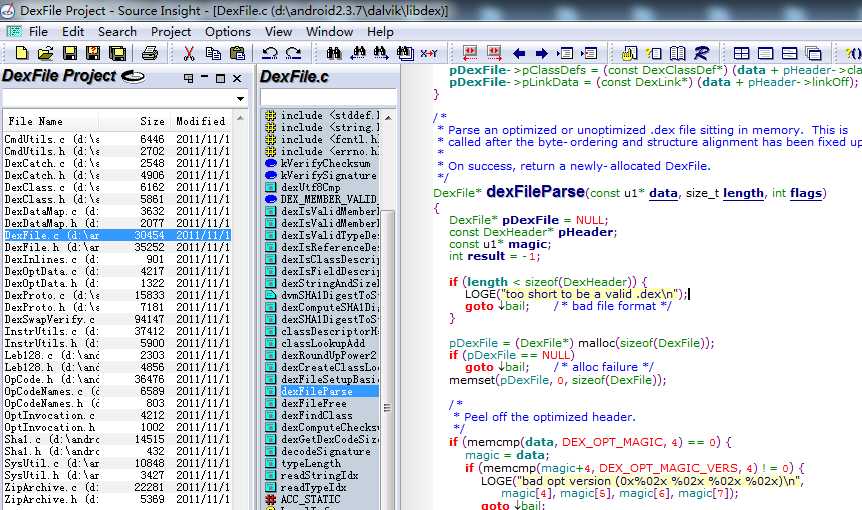Viewport: 862px width, 510px height.
Task: Open the Edit menu
Action: (73, 32)
